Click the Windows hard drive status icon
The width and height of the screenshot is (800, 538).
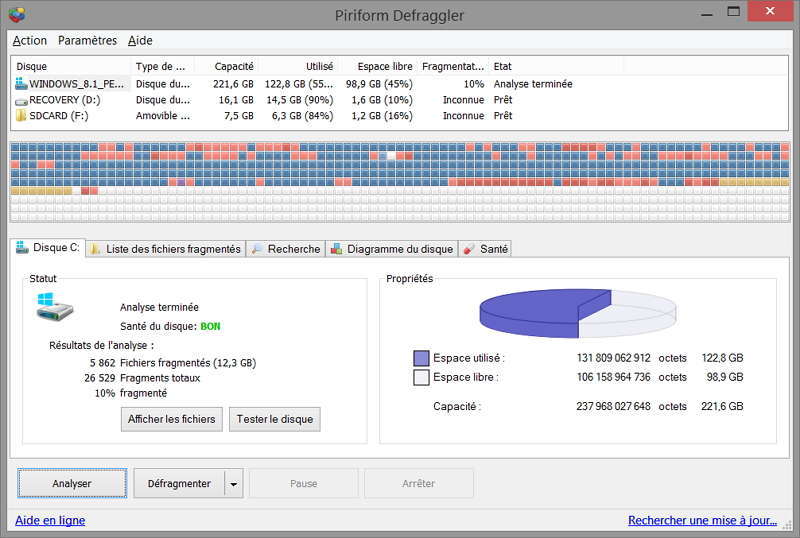click(55, 306)
